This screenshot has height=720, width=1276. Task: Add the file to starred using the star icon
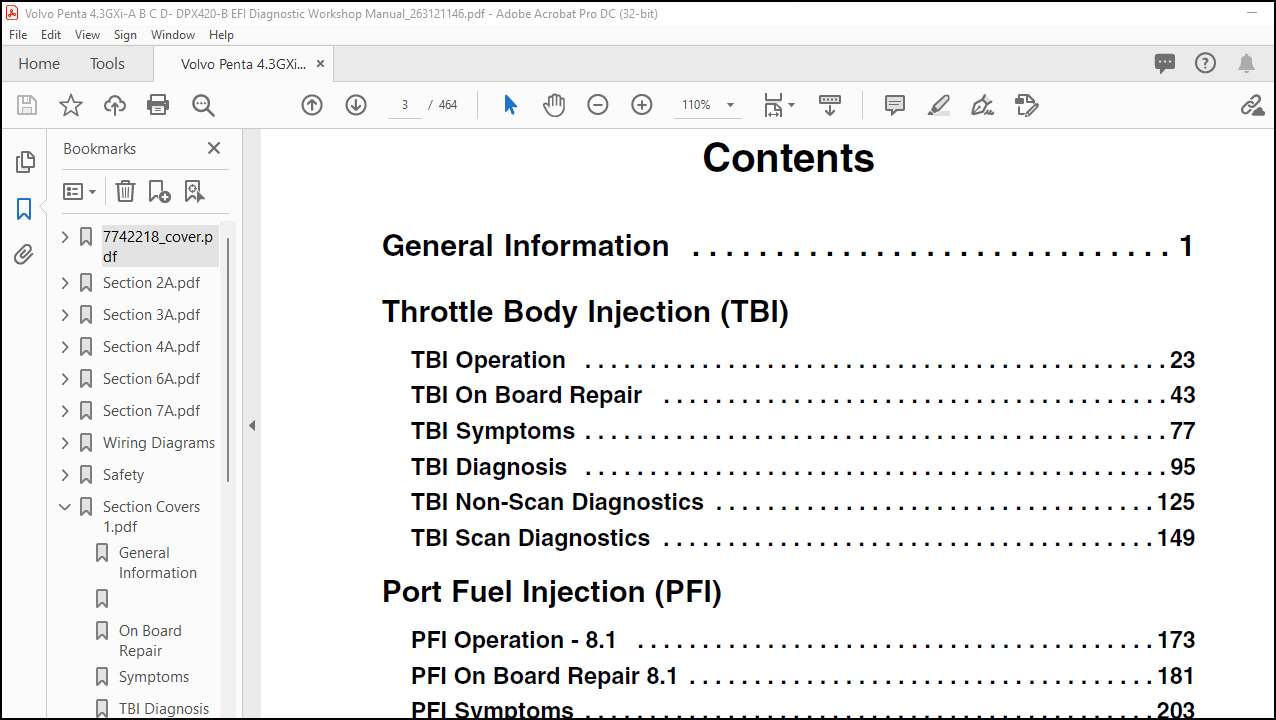point(71,105)
